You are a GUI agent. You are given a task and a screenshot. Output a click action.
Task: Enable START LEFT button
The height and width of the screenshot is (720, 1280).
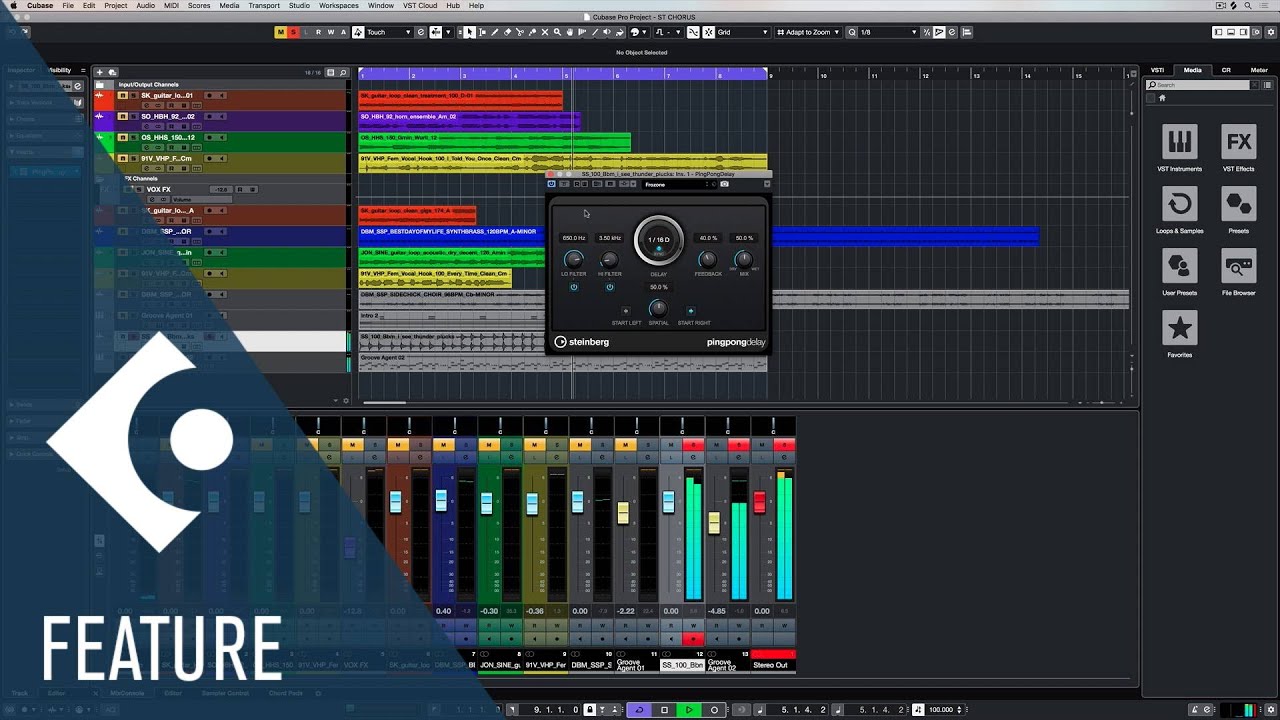[x=626, y=311]
